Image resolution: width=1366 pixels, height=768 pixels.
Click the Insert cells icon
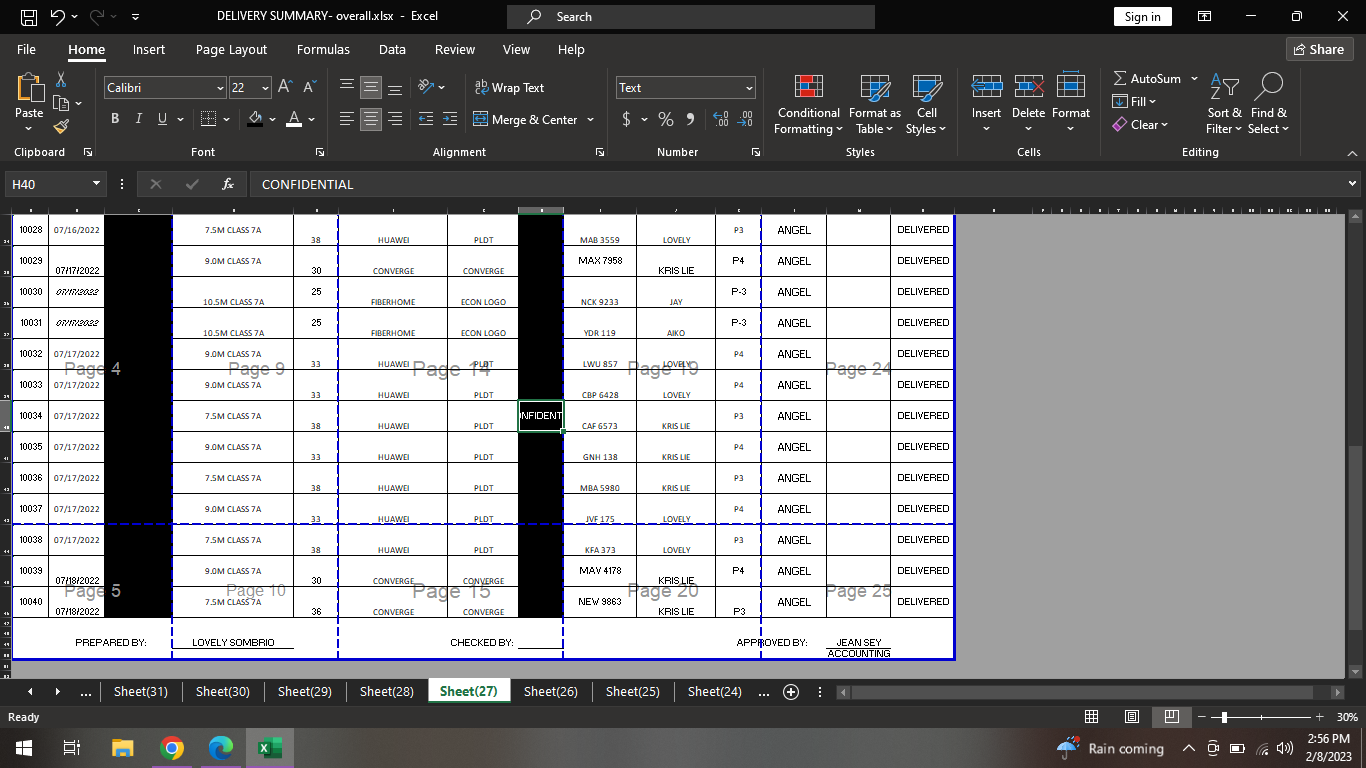[x=986, y=87]
